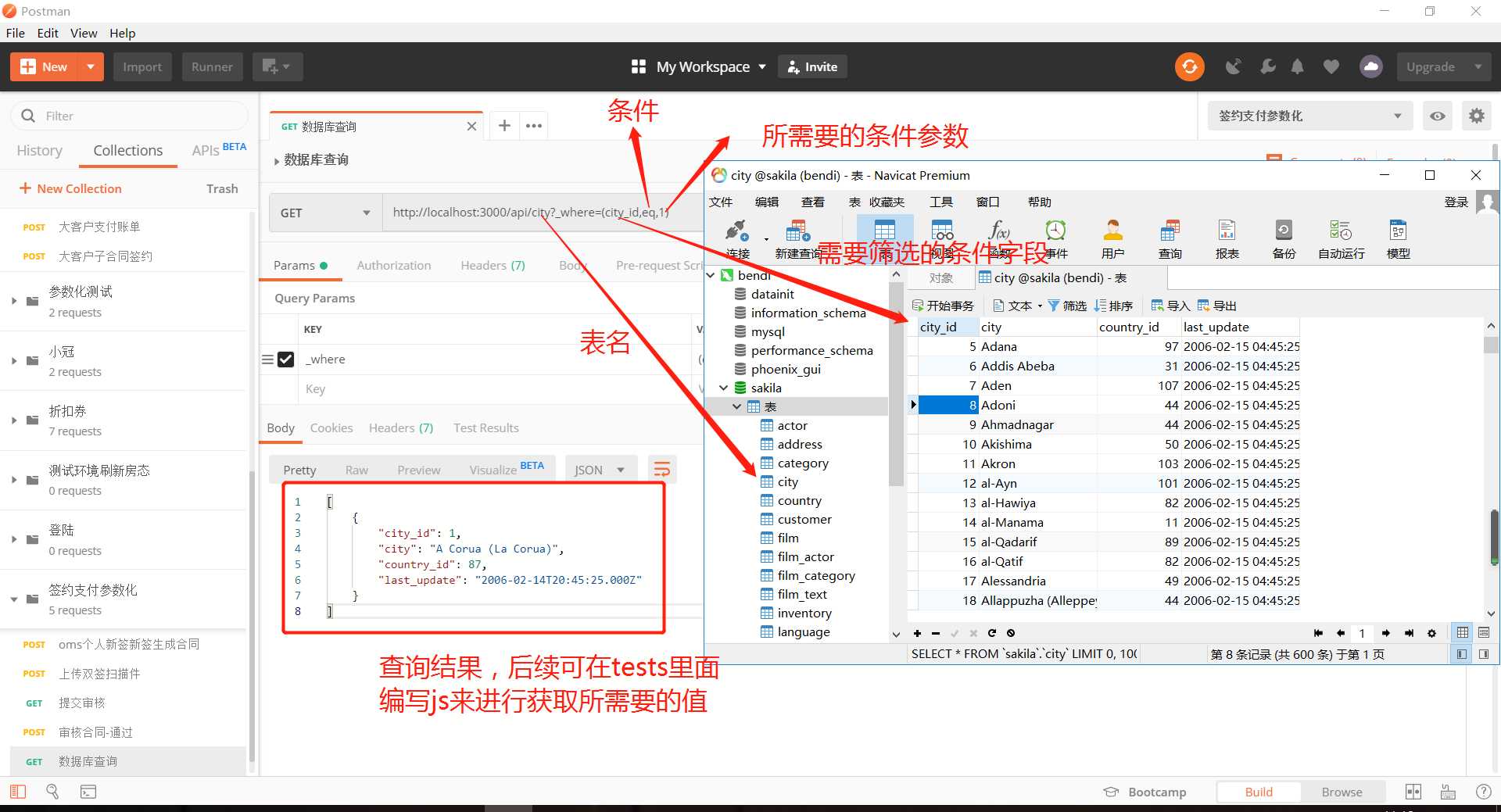The width and height of the screenshot is (1501, 812).
Task: Click the environment quick look eye icon
Action: coord(1437,116)
